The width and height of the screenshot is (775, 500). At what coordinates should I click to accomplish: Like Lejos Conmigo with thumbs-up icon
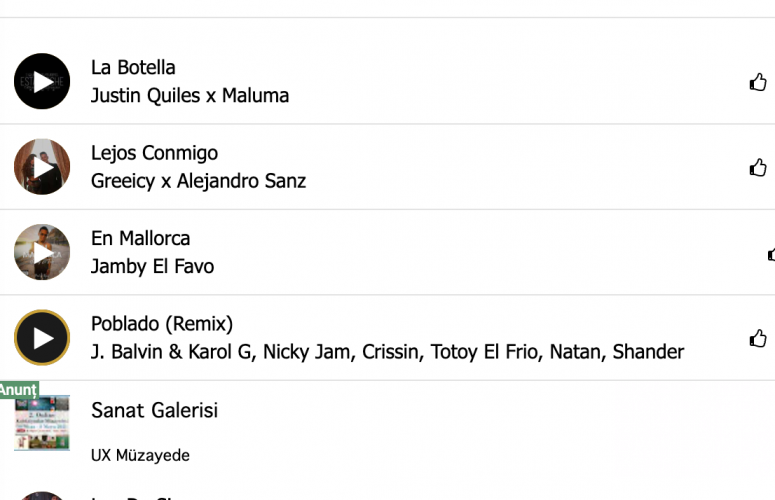758,167
